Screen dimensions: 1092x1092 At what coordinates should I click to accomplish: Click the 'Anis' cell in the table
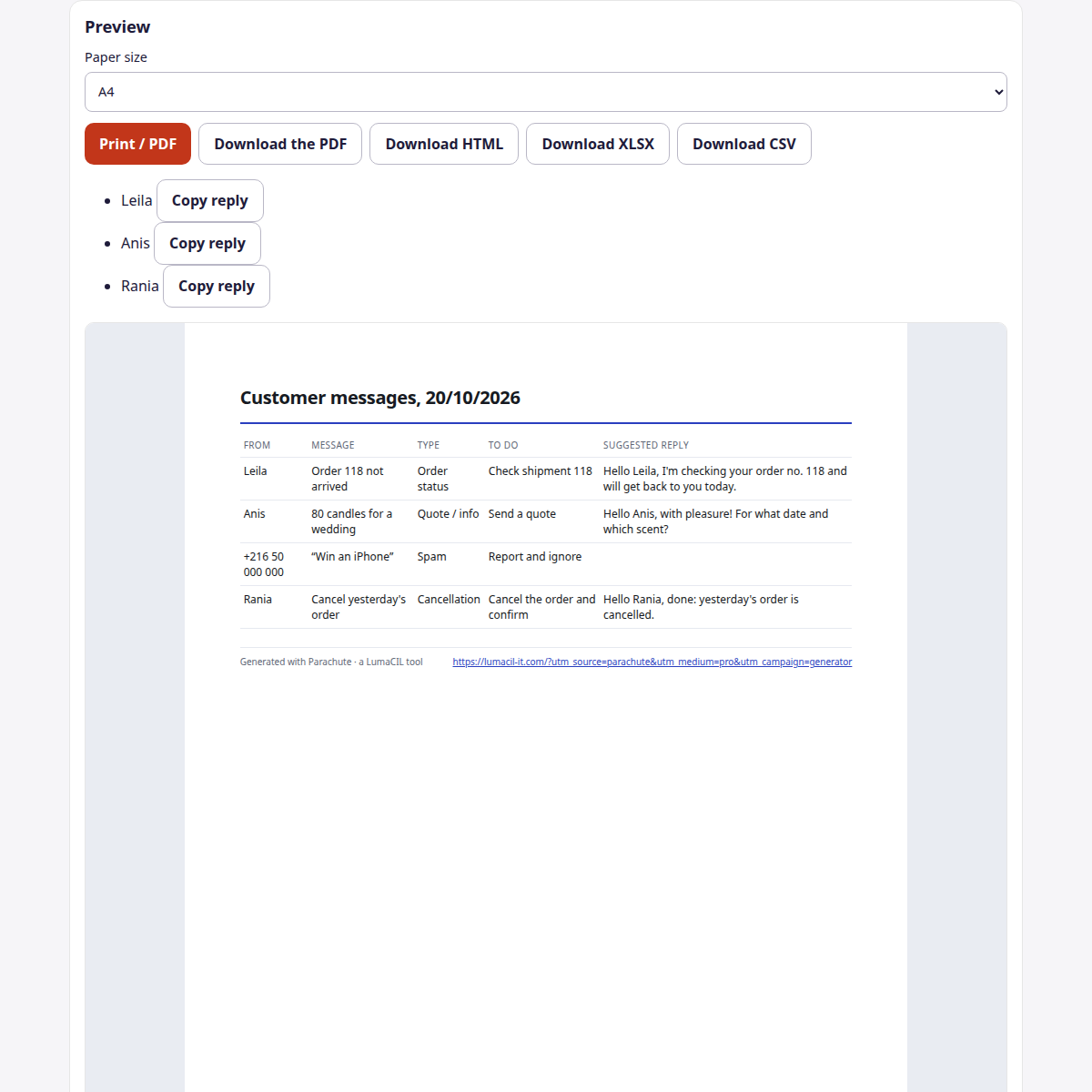[x=255, y=513]
